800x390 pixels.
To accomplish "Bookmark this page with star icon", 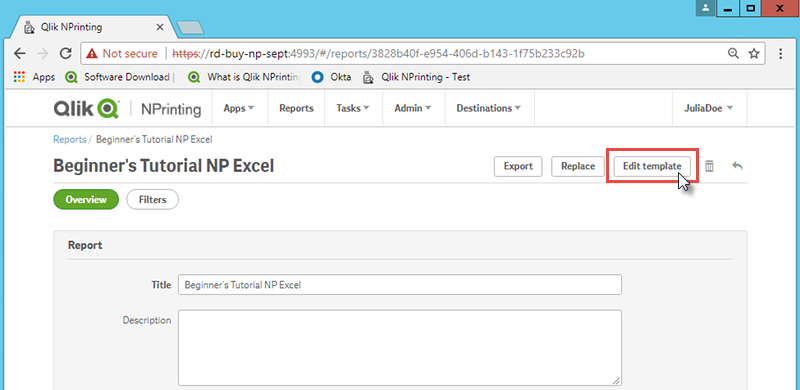I will tap(754, 54).
